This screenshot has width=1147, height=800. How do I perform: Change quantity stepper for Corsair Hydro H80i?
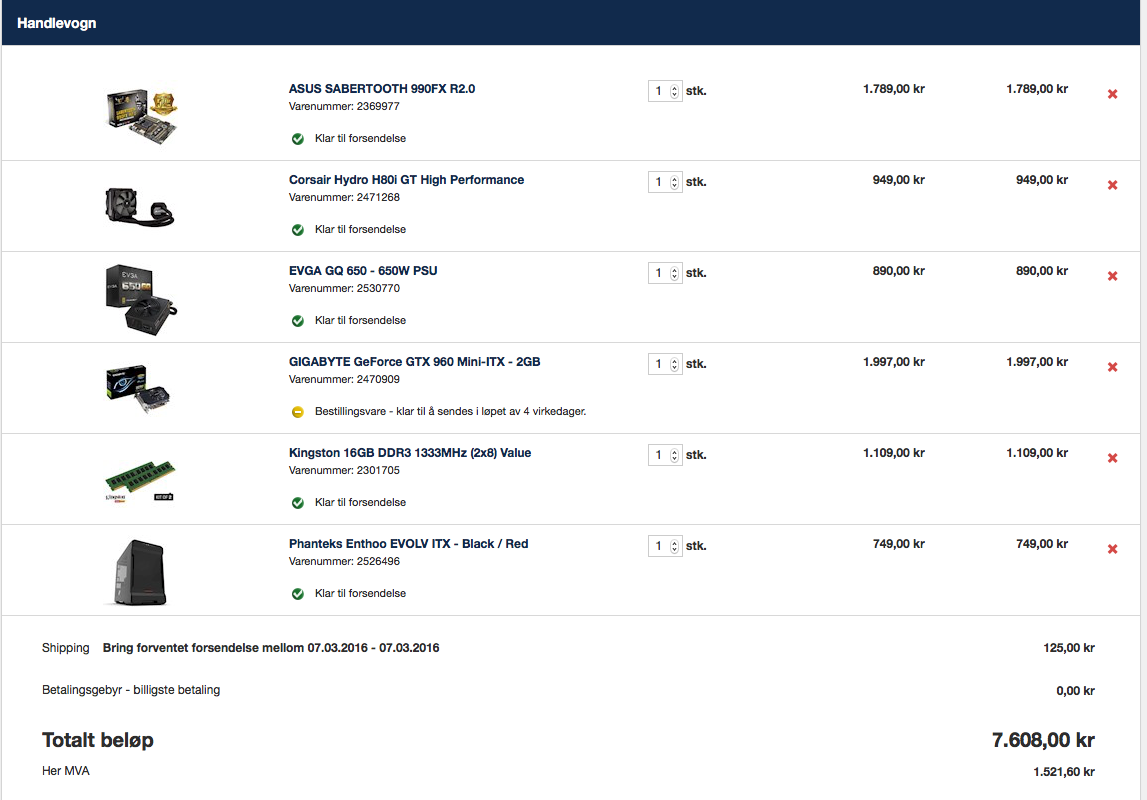coord(674,182)
